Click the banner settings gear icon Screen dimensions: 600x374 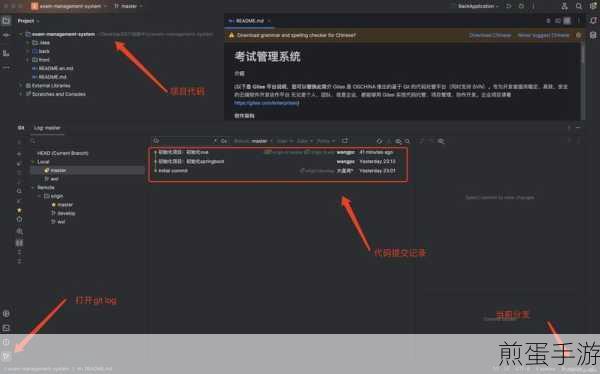[578, 35]
